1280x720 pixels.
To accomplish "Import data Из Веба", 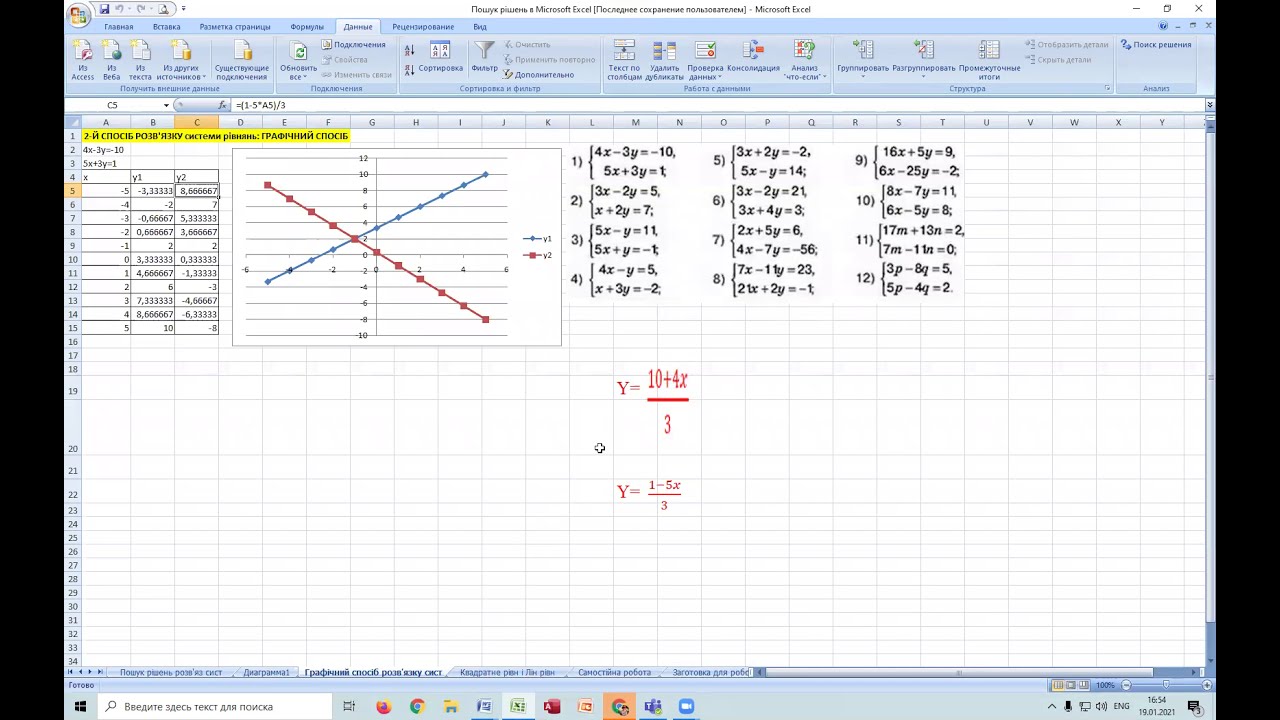I will click(111, 61).
